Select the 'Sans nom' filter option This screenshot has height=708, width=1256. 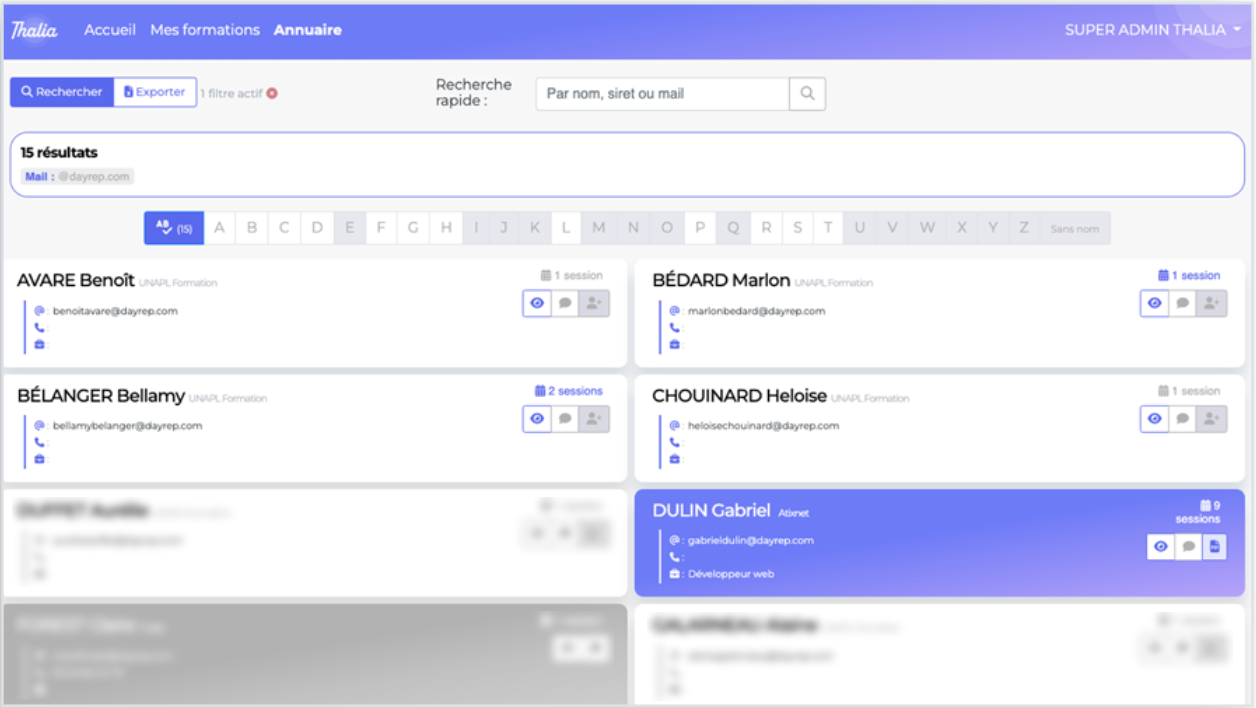tap(1074, 228)
